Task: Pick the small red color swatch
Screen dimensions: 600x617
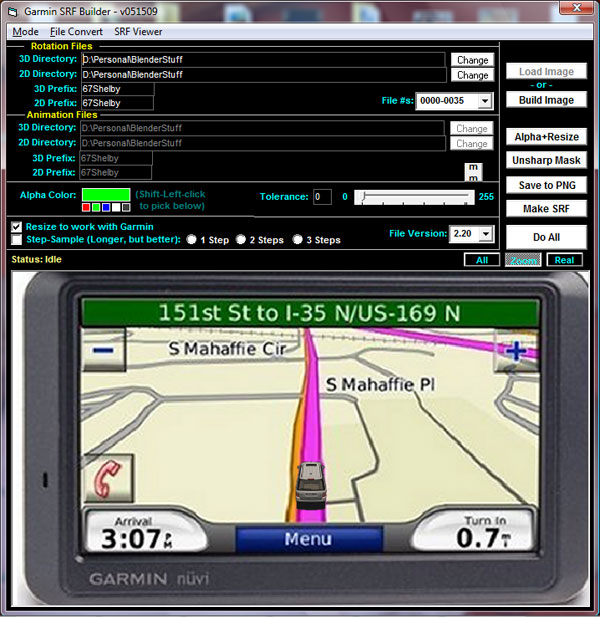Action: pyautogui.click(x=86, y=207)
